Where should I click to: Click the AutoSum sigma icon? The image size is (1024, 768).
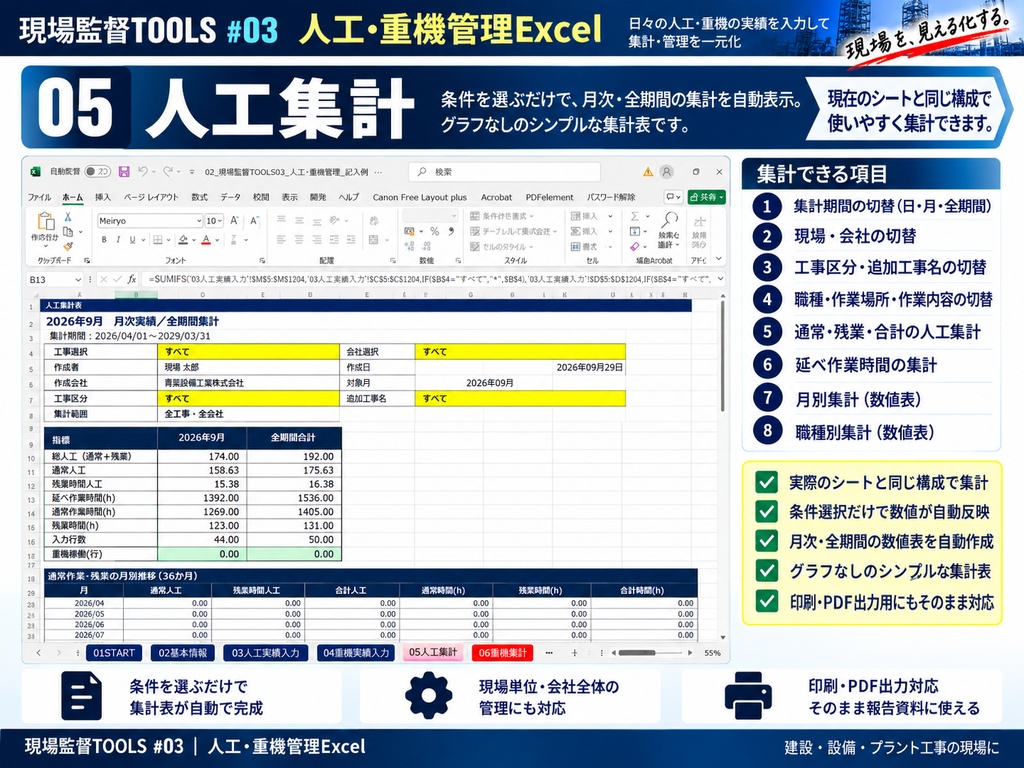tap(635, 216)
